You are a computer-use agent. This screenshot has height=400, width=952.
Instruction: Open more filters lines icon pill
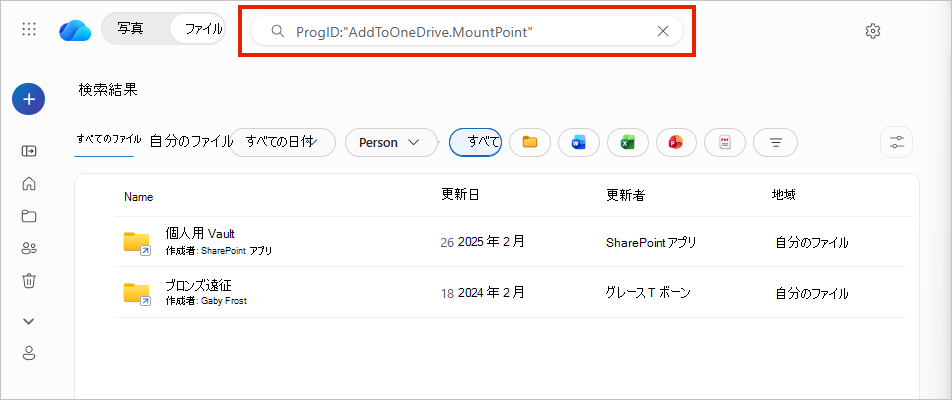click(x=775, y=143)
